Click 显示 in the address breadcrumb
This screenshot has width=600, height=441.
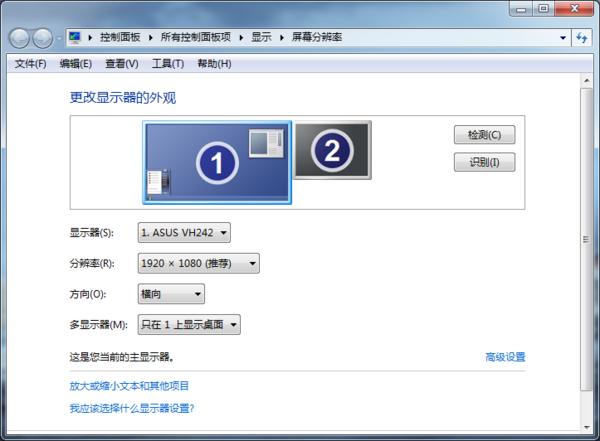coord(261,37)
